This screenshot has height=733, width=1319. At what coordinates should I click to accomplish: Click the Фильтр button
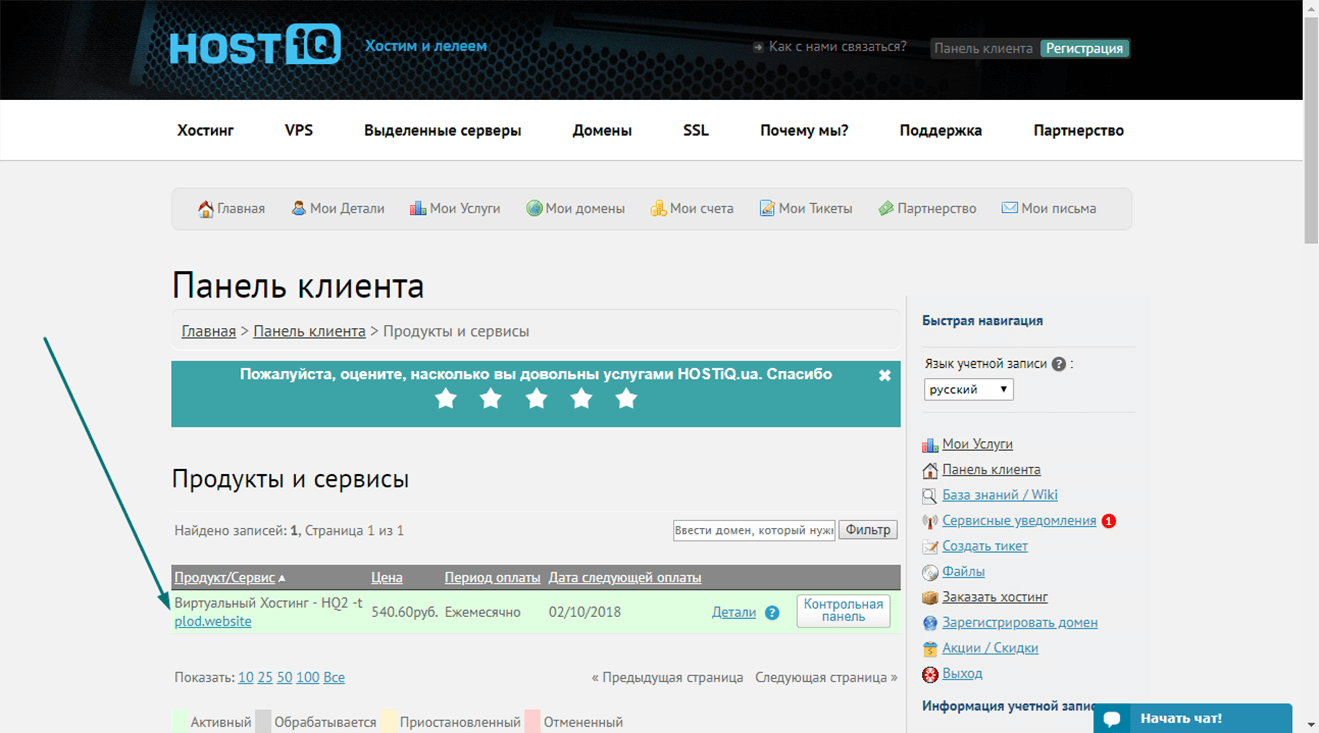(x=868, y=530)
